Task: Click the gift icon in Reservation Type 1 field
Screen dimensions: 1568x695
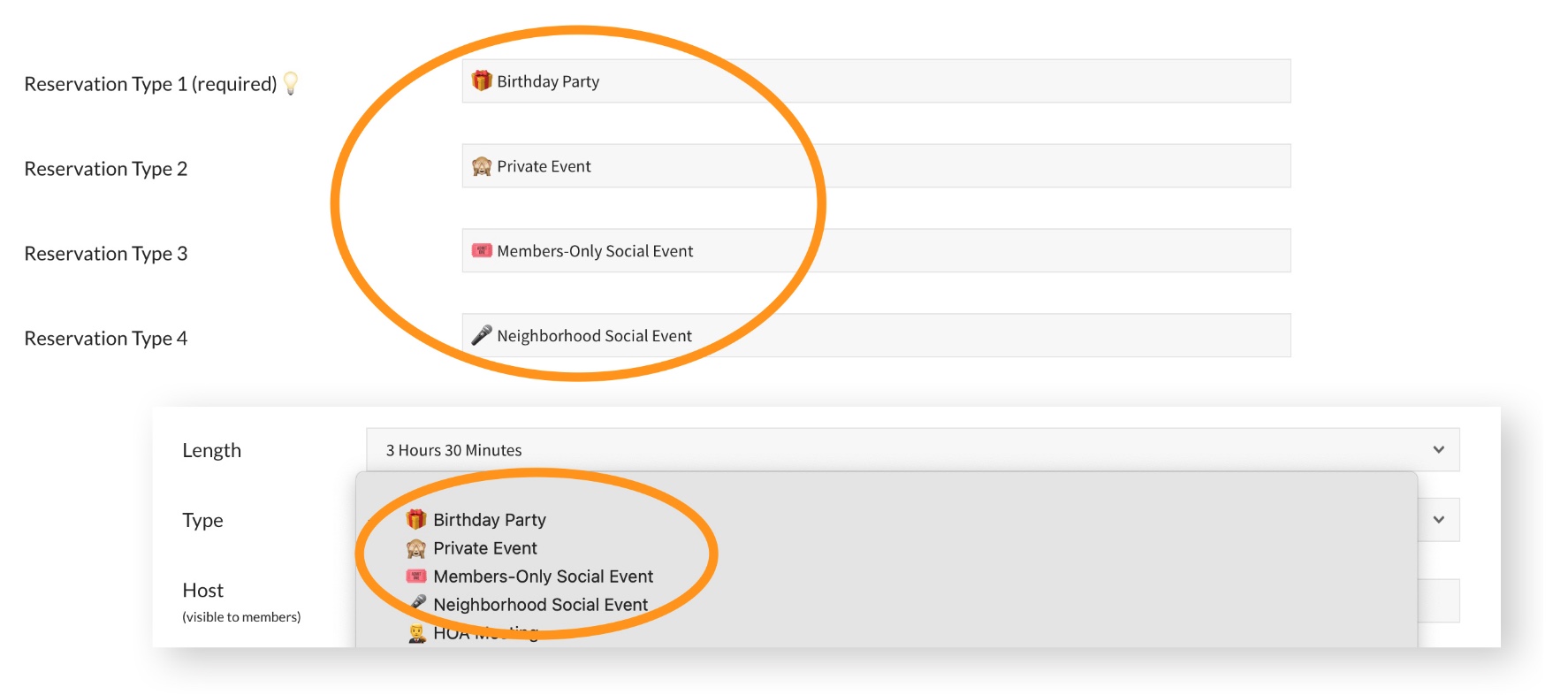Action: (482, 81)
